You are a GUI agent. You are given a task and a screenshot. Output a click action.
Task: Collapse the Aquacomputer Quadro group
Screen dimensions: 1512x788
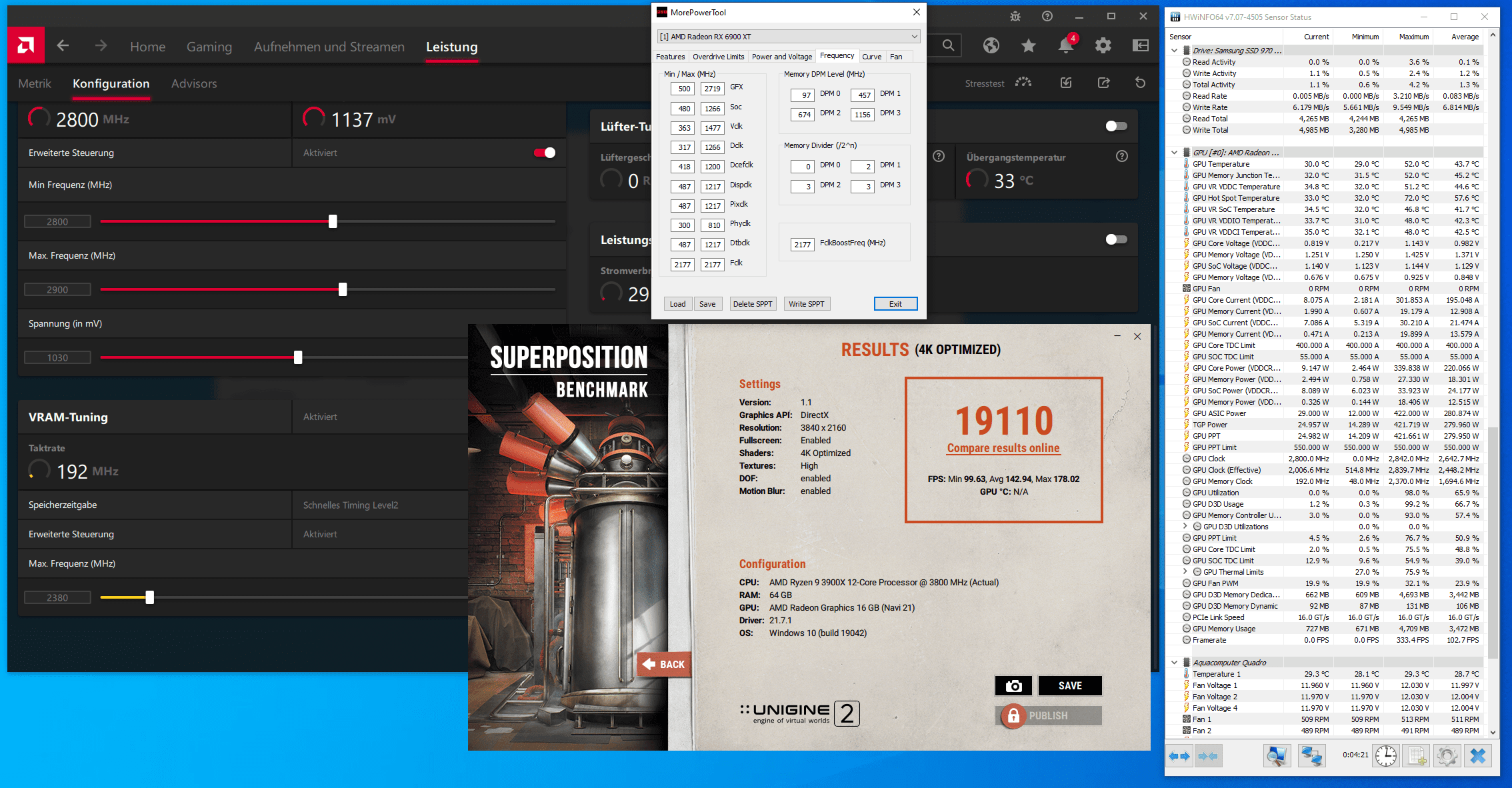(x=1174, y=663)
